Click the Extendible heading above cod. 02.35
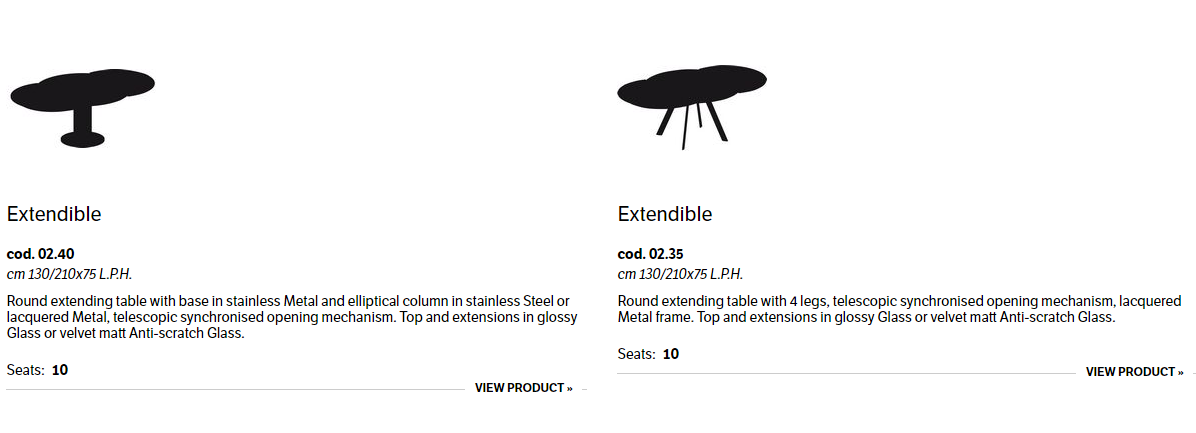This screenshot has height=433, width=1196. click(x=665, y=214)
